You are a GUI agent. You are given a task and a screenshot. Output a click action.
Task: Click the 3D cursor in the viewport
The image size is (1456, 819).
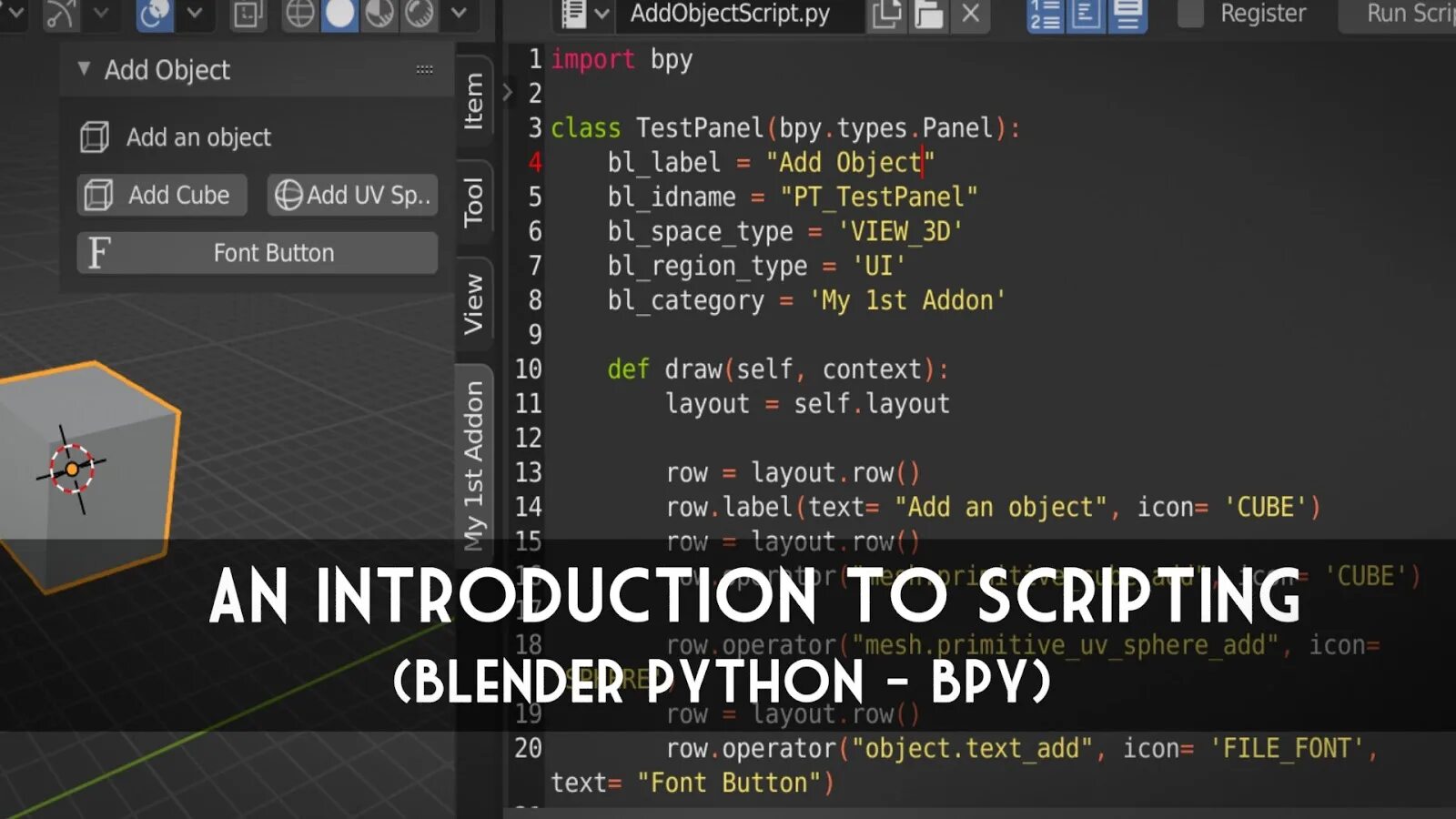(72, 470)
